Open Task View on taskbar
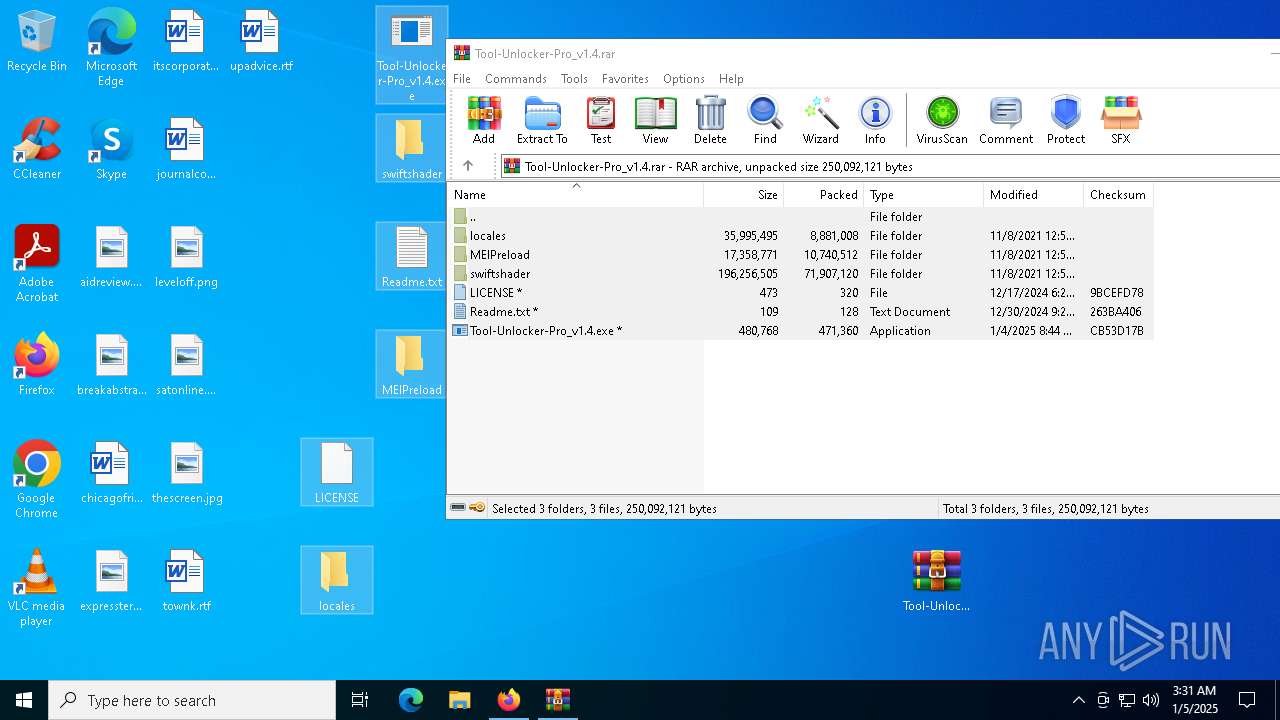The height and width of the screenshot is (720, 1280). pos(360,700)
